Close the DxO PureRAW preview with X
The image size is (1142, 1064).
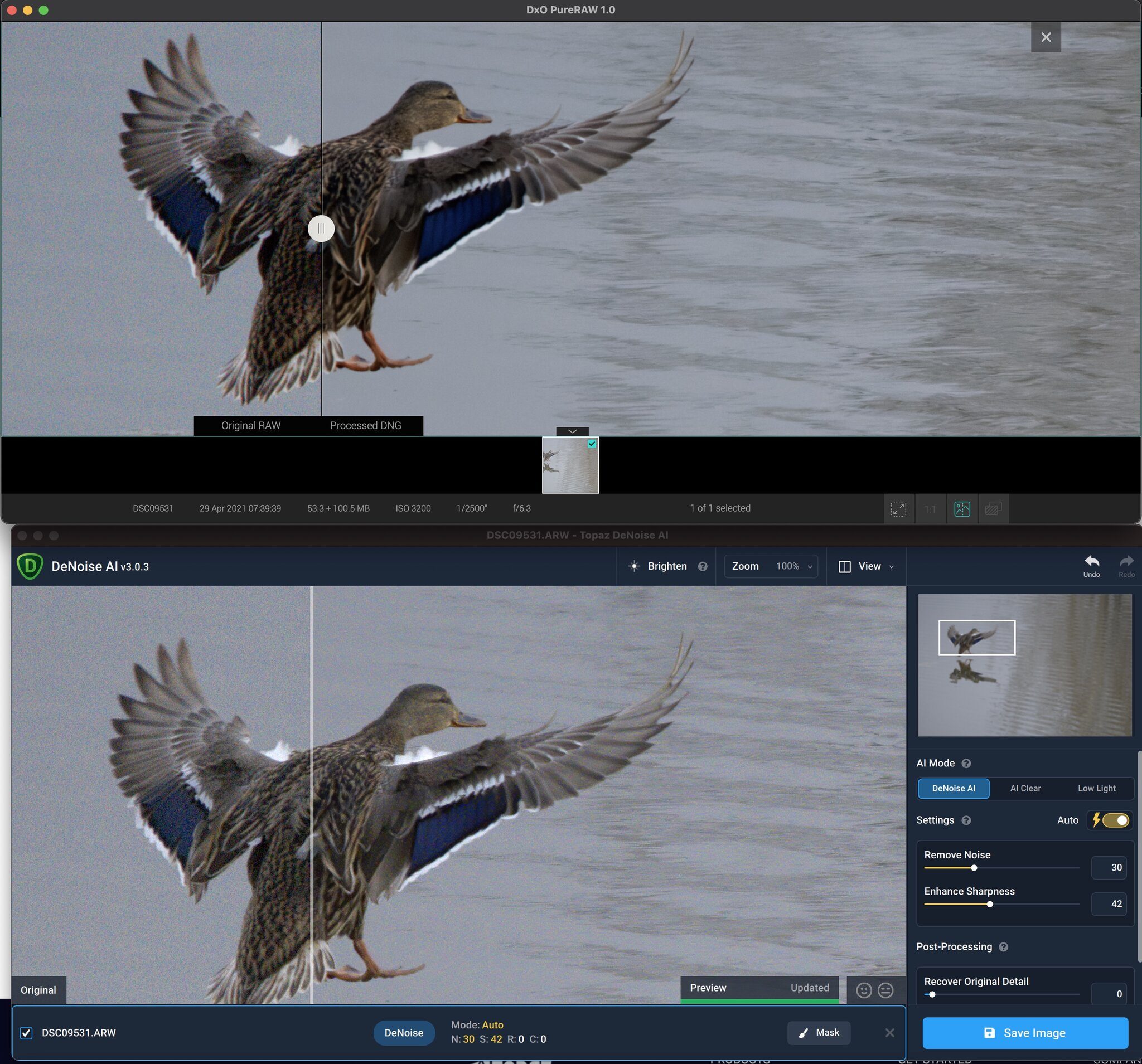coord(1046,37)
